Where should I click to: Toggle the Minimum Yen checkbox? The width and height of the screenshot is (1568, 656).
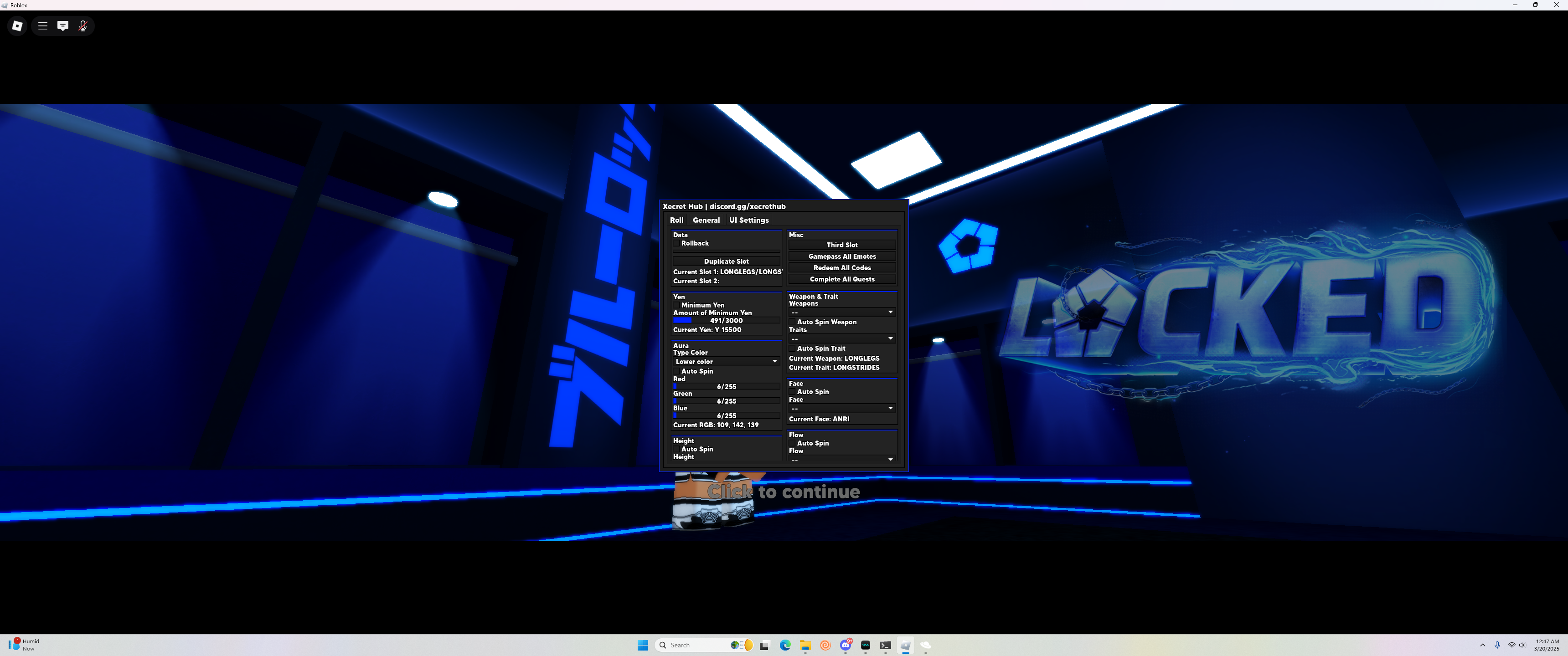(x=676, y=306)
